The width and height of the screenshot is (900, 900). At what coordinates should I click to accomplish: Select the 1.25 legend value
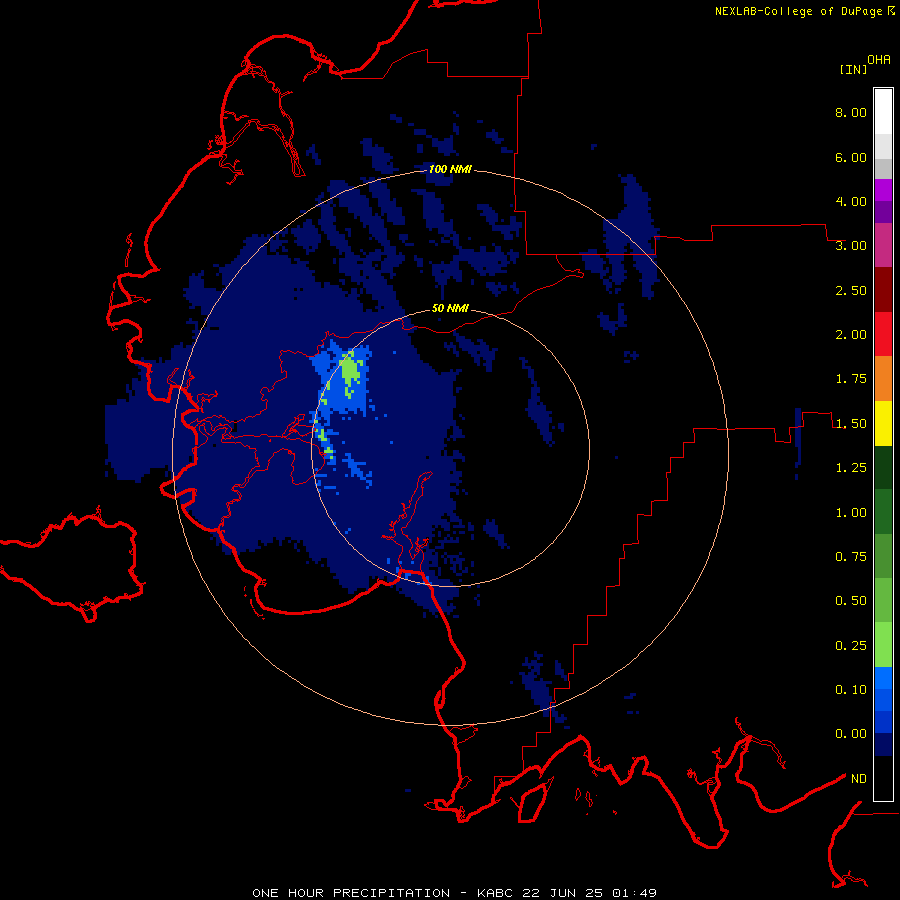[851, 468]
